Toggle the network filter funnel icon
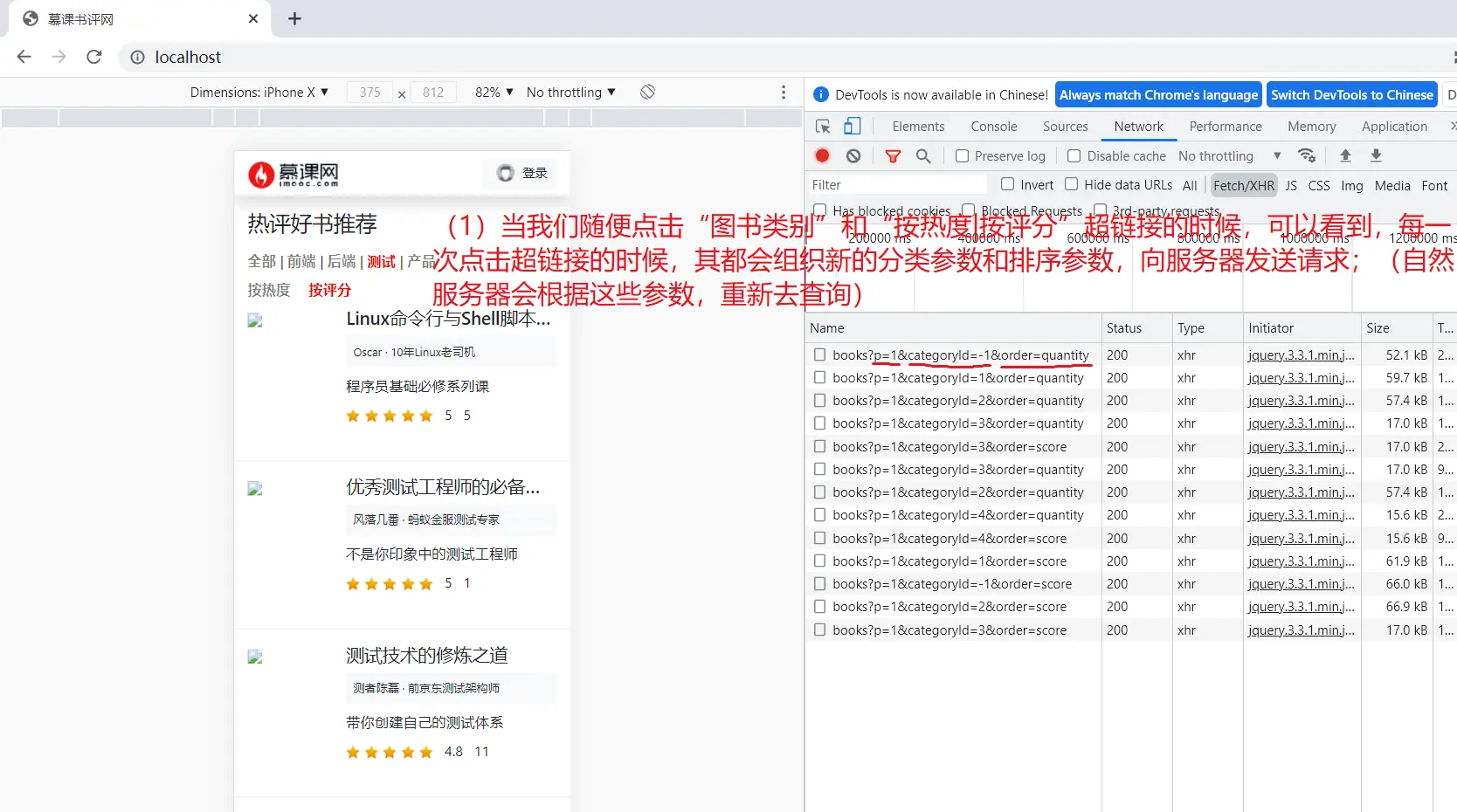1457x812 pixels. pos(893,155)
